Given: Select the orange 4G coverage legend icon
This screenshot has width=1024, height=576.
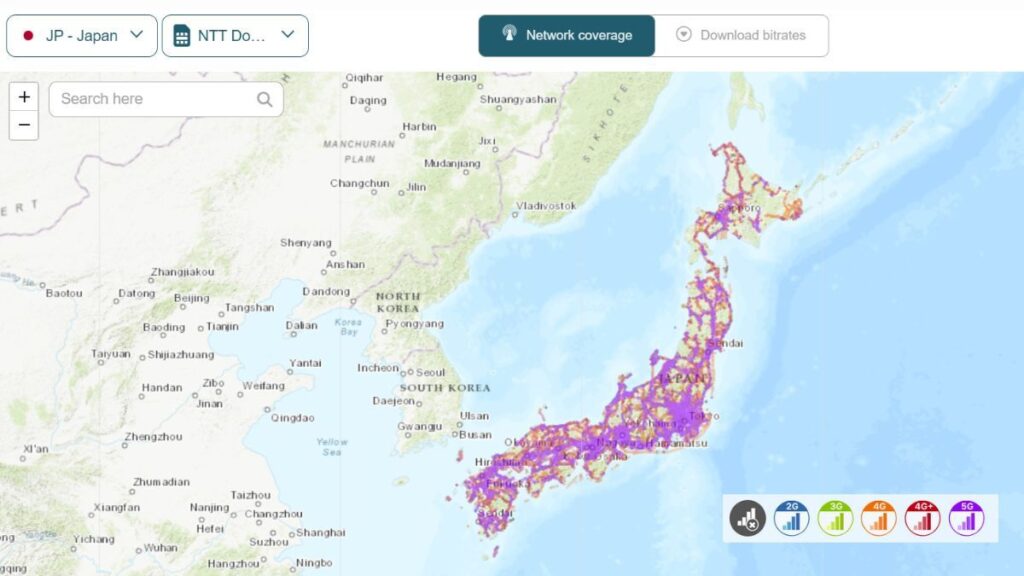Looking at the screenshot, I should [x=880, y=519].
